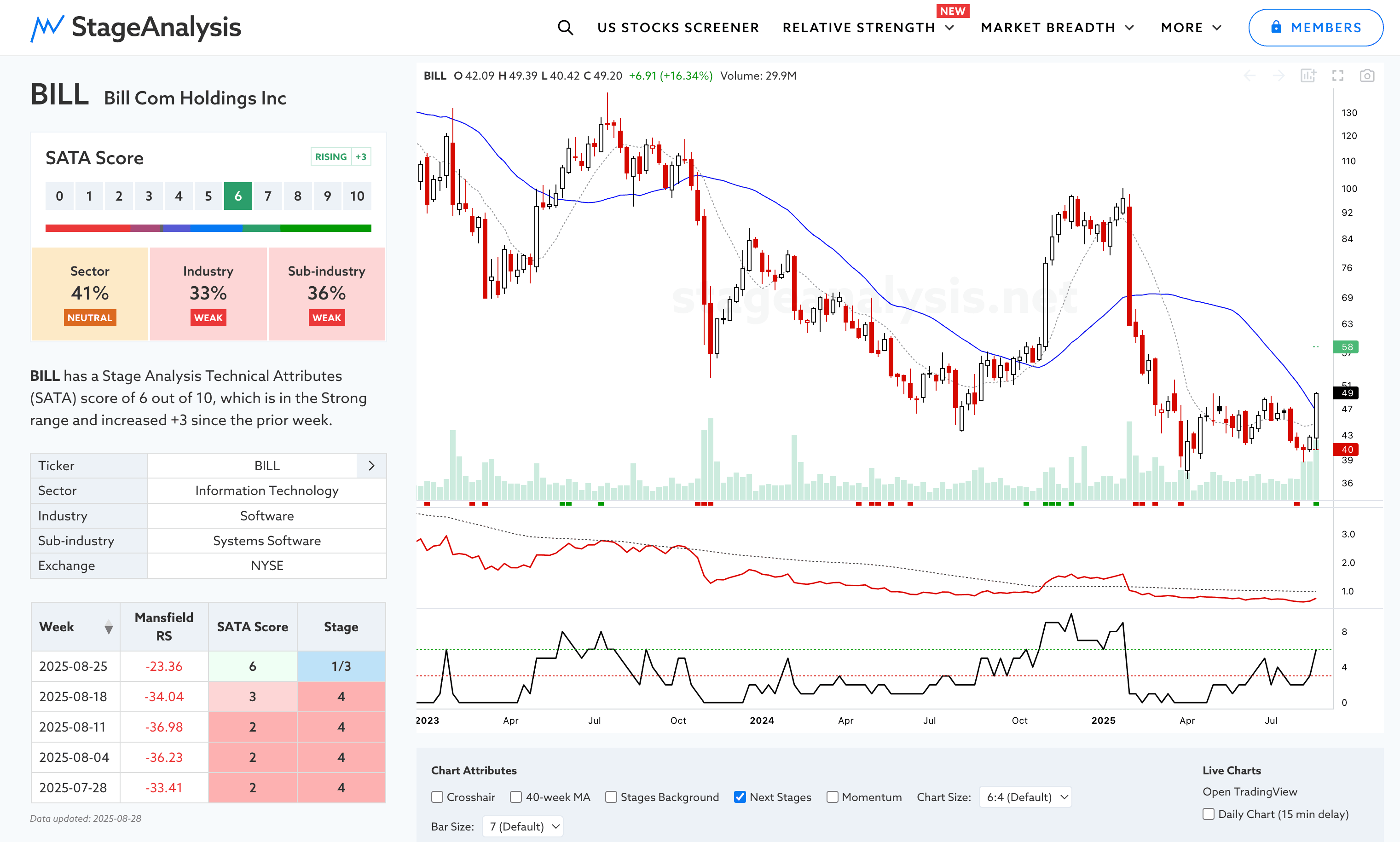Click the Stage column header

tap(341, 627)
